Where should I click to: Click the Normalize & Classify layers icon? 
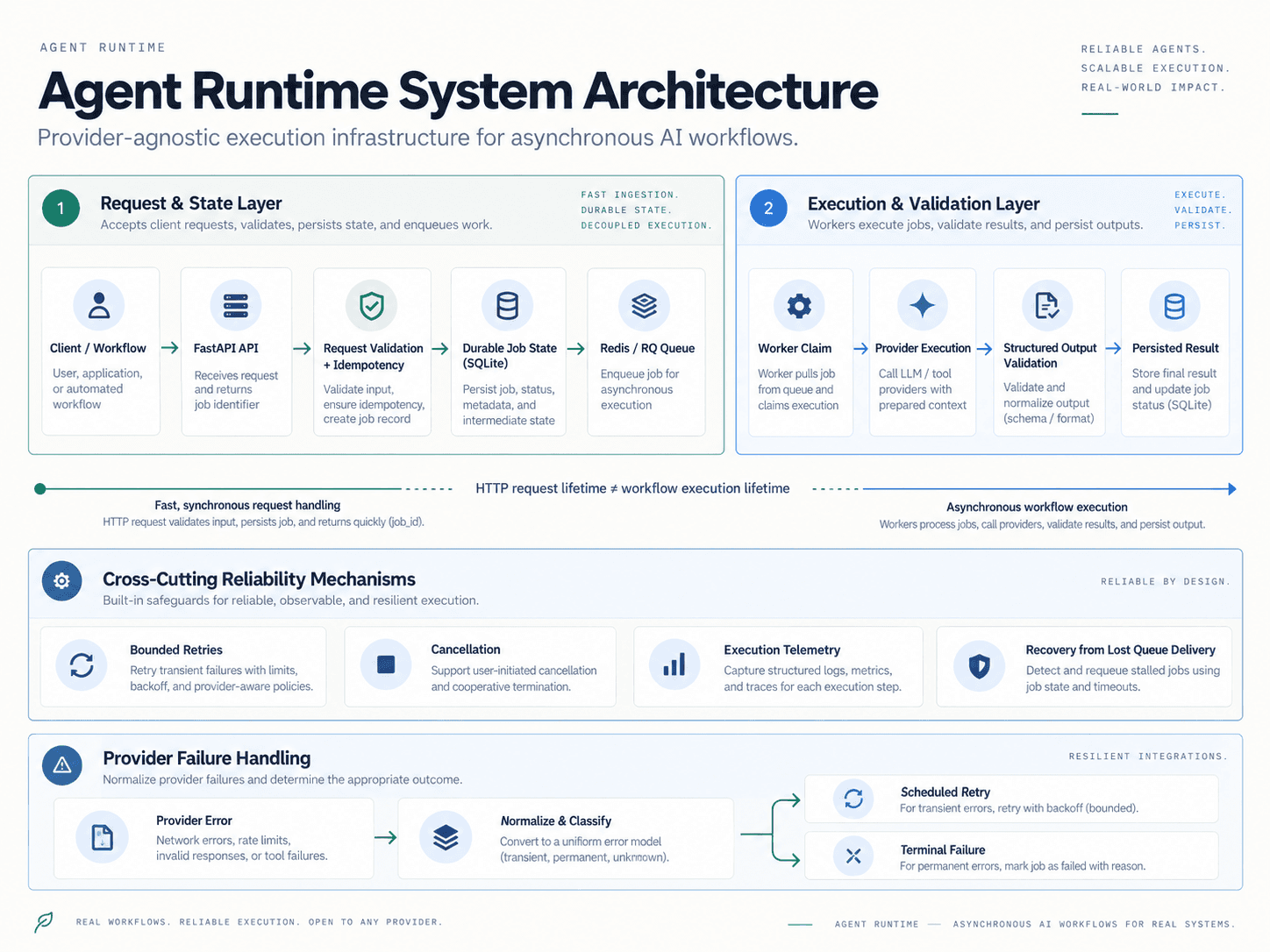pyautogui.click(x=446, y=837)
